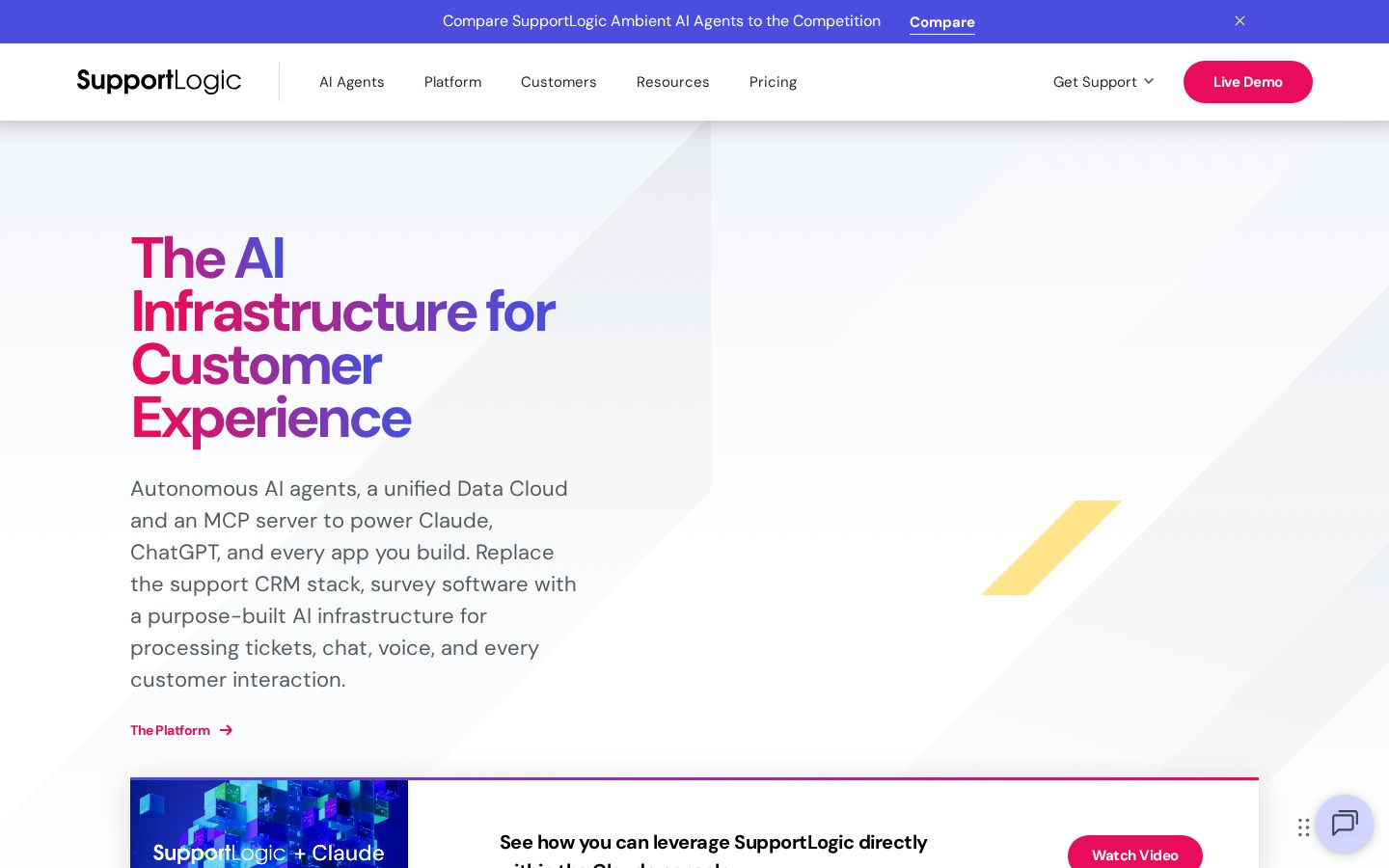The width and height of the screenshot is (1389, 868).
Task: Open the AI Agents menu
Action: (x=352, y=82)
